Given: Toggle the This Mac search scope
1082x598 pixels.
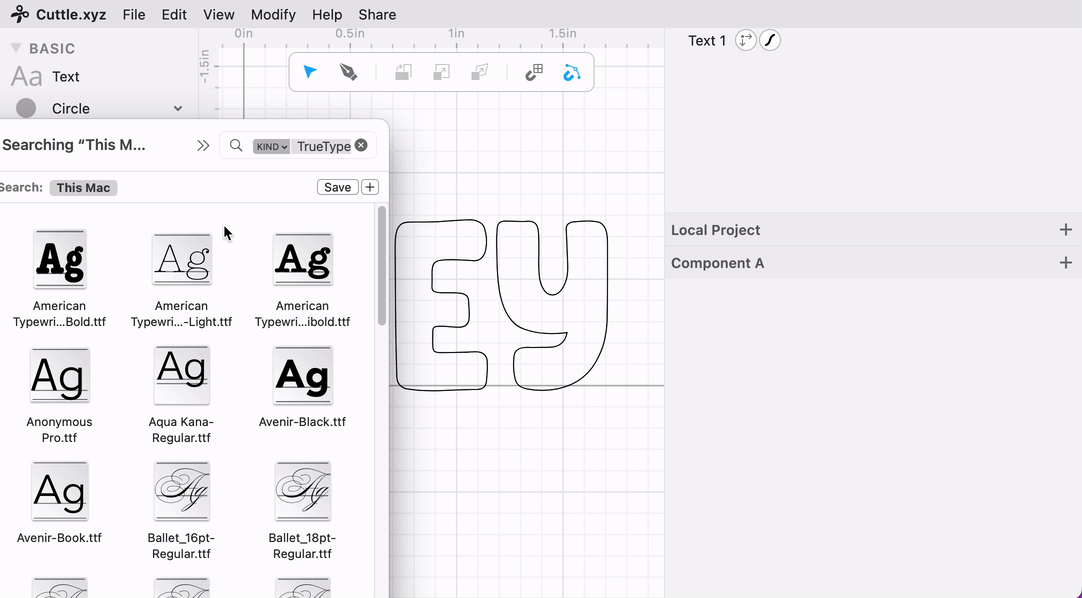Looking at the screenshot, I should pos(83,187).
